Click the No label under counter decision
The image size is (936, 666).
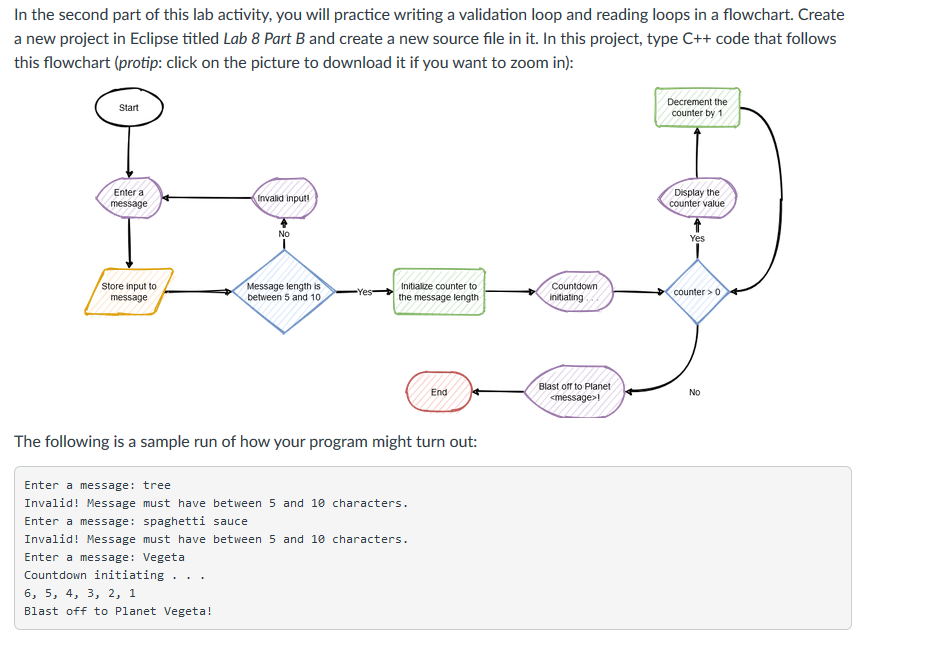[x=693, y=393]
